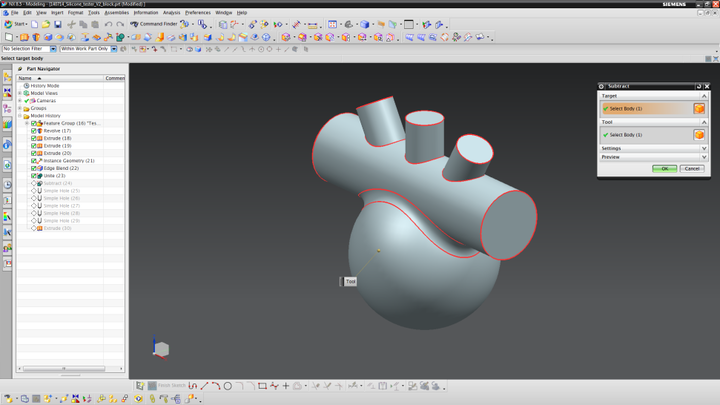Toggle checkbox for Unite (23)

[x=34, y=176]
